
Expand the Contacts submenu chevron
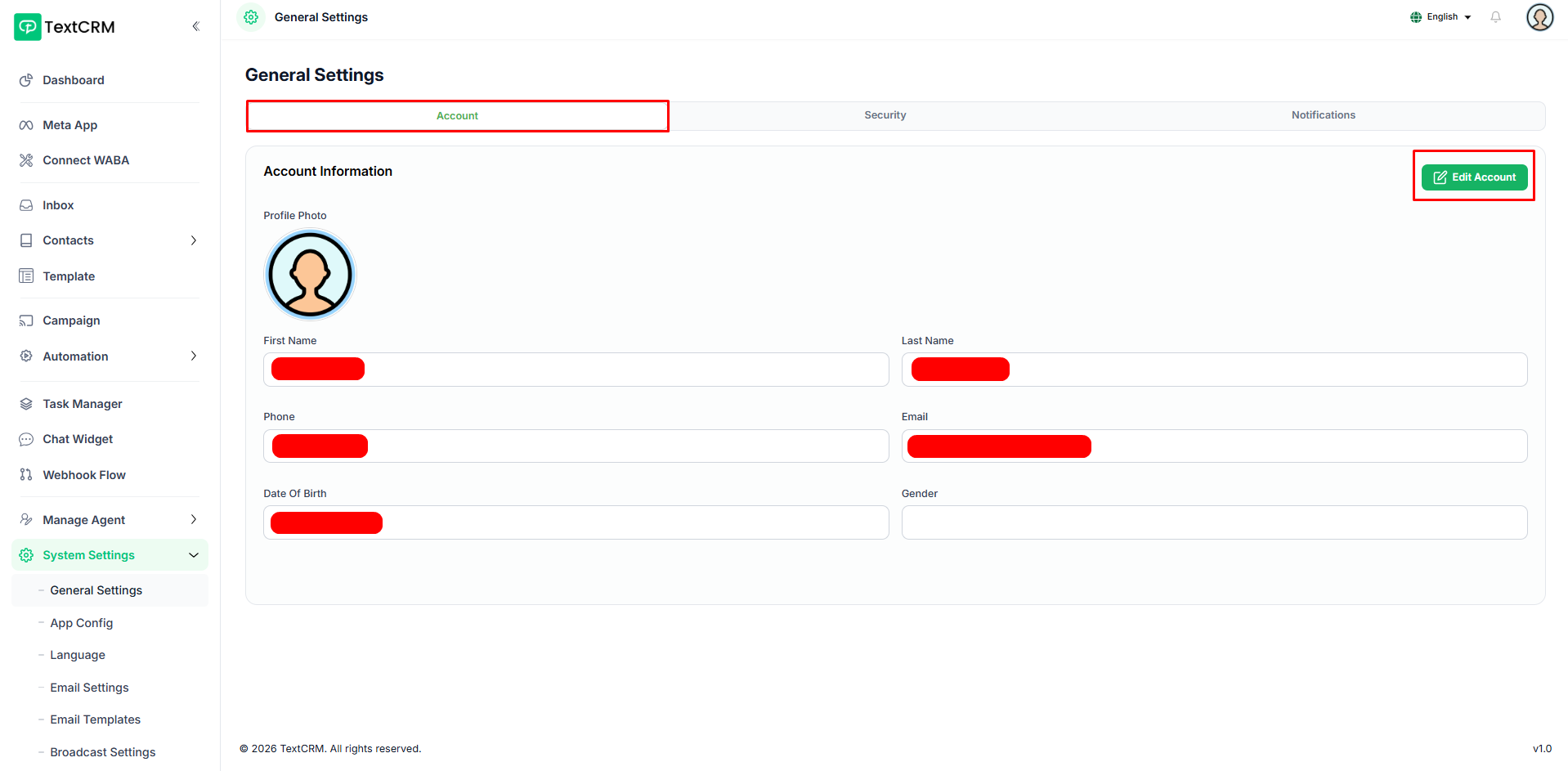pos(194,240)
